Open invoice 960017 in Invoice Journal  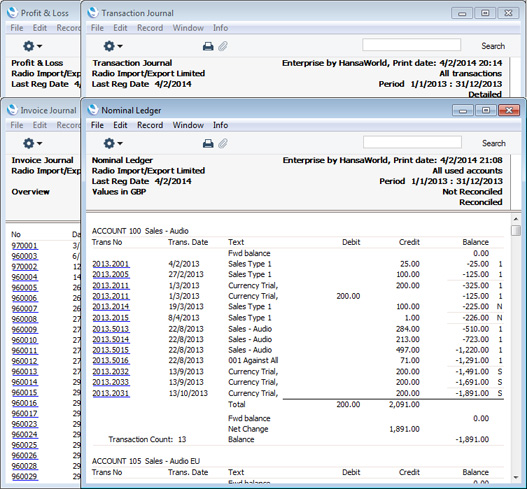25,414
